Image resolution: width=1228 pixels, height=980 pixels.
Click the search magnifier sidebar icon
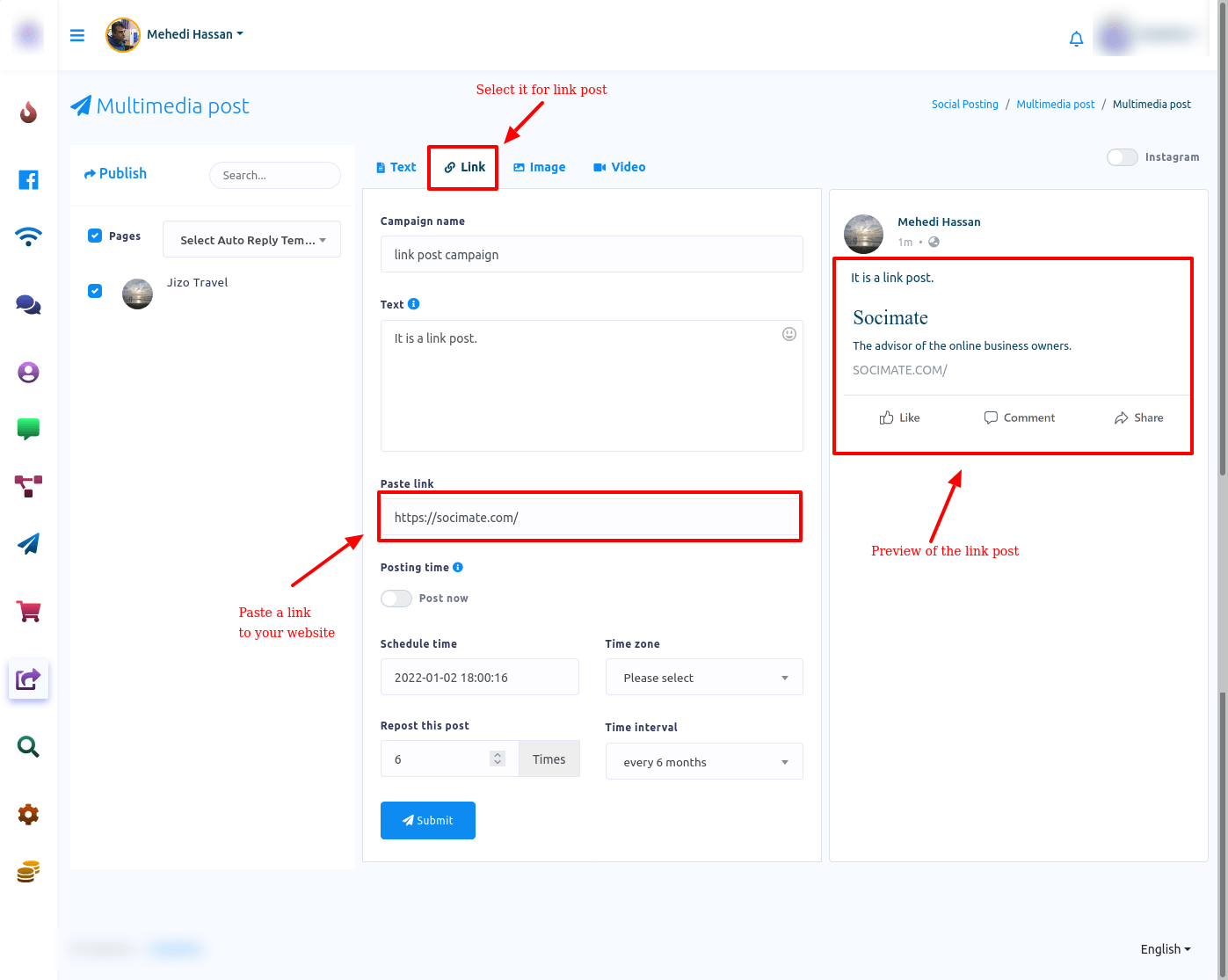coord(28,747)
